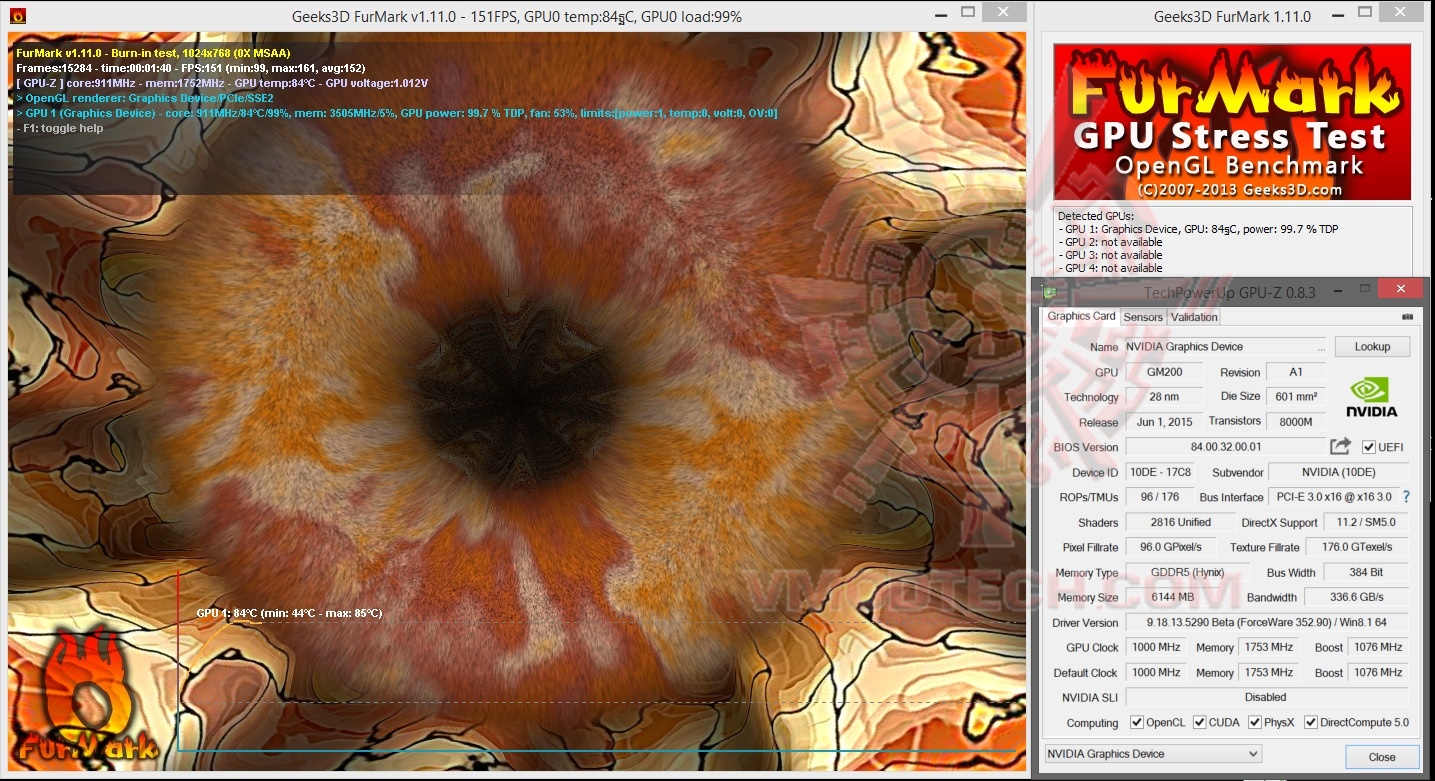Click the NVIDIA logo in GPU-Z
Viewport: 1435px width, 781px height.
click(x=1372, y=396)
